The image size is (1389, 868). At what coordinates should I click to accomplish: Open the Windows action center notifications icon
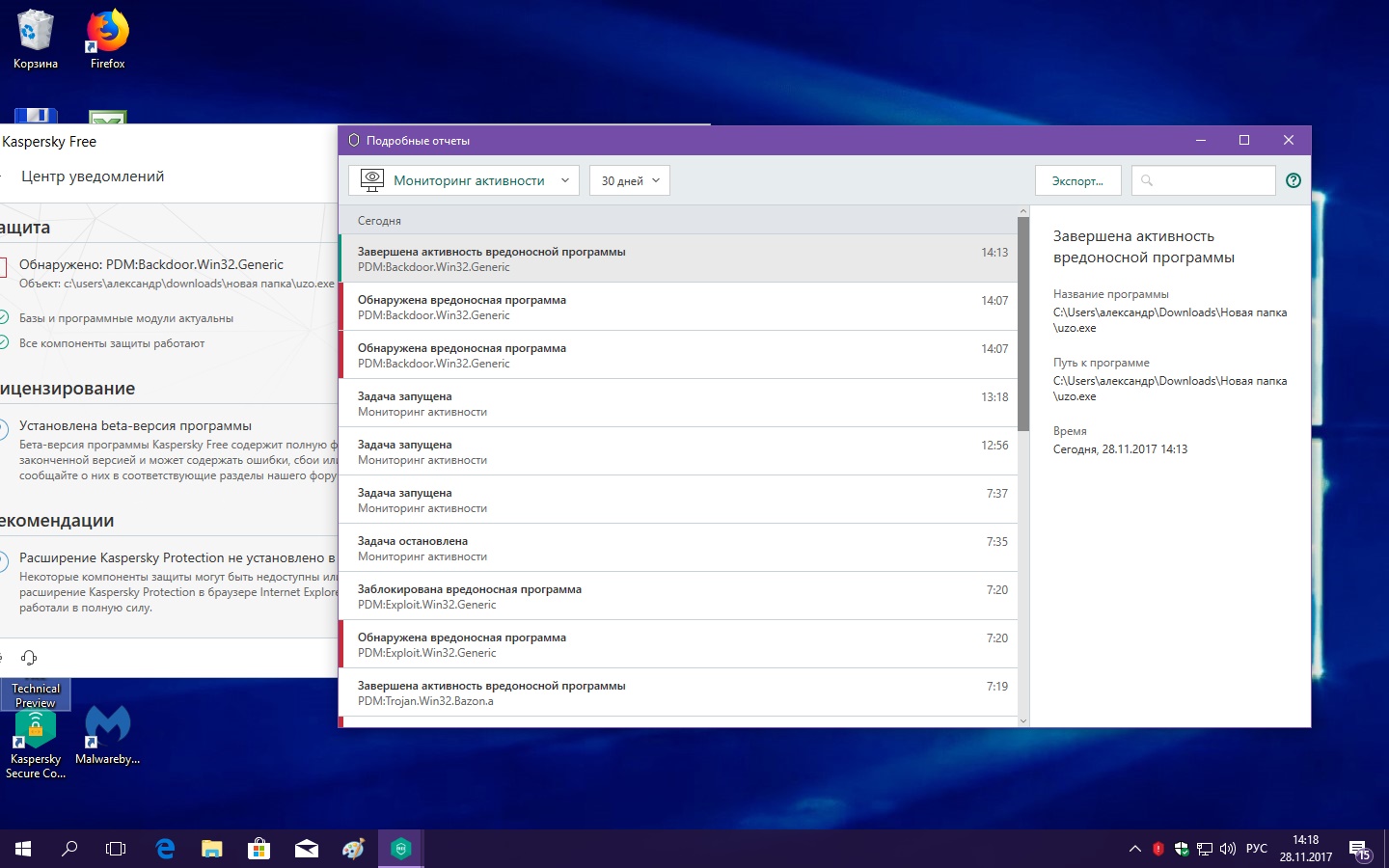[x=1359, y=850]
